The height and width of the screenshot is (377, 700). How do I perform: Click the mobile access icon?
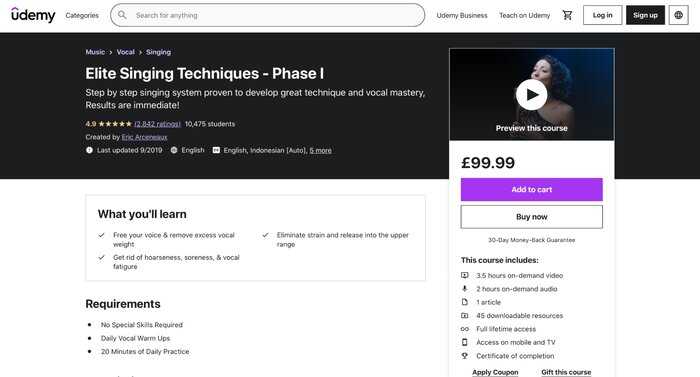tap(465, 342)
